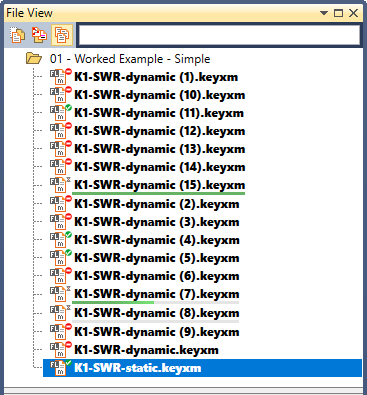Maximize the File View panel
367x395 pixels.
click(338, 13)
